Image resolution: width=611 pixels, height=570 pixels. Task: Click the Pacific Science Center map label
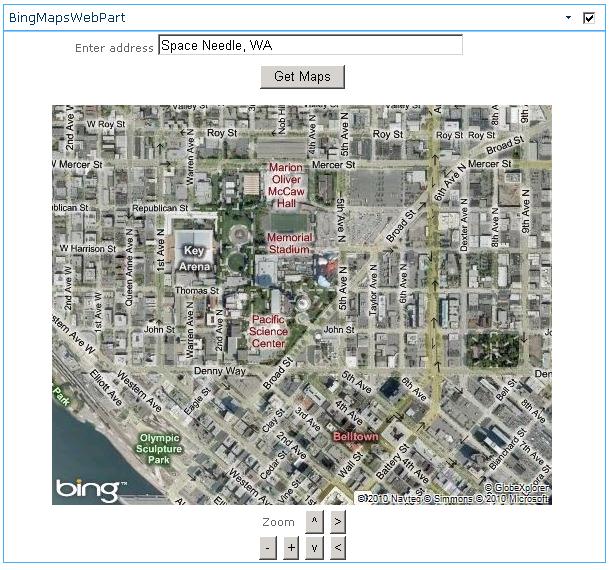[268, 331]
